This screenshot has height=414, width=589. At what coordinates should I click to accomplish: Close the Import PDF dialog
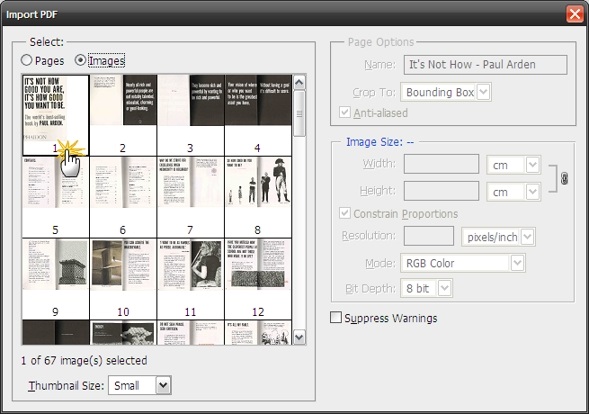(575, 14)
